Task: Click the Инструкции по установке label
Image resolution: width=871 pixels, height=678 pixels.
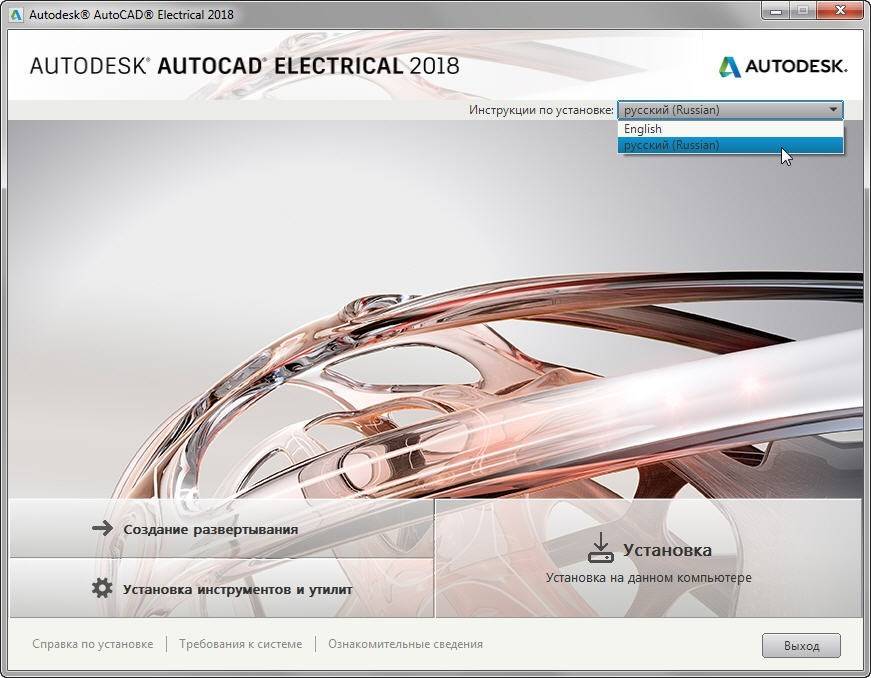Action: click(541, 110)
